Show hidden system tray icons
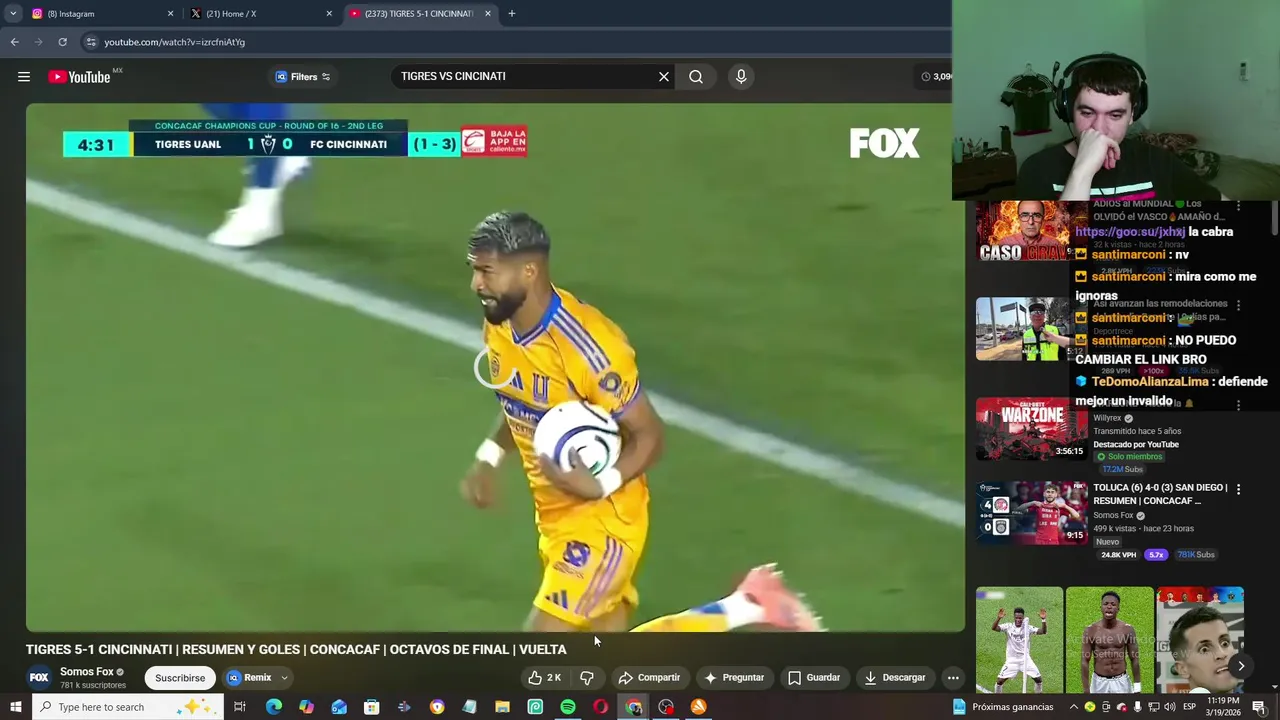 tap(1074, 707)
